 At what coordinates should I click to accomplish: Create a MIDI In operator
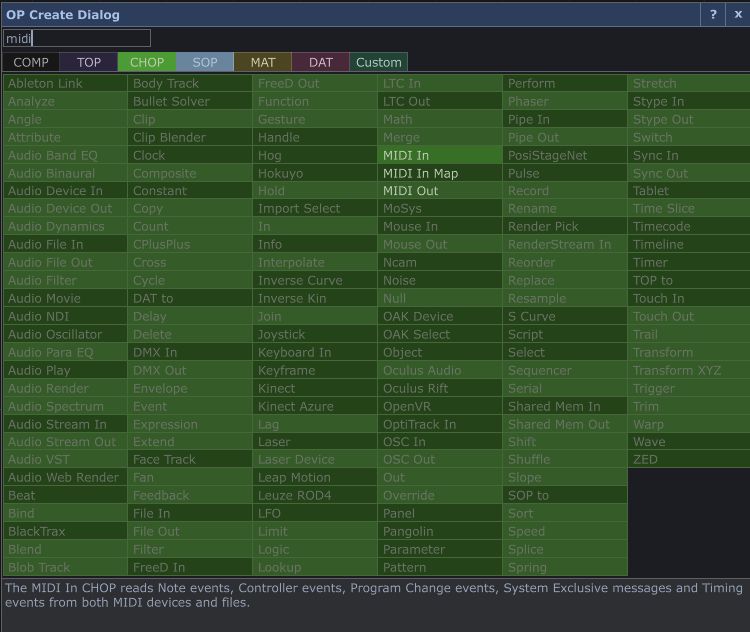[440, 155]
